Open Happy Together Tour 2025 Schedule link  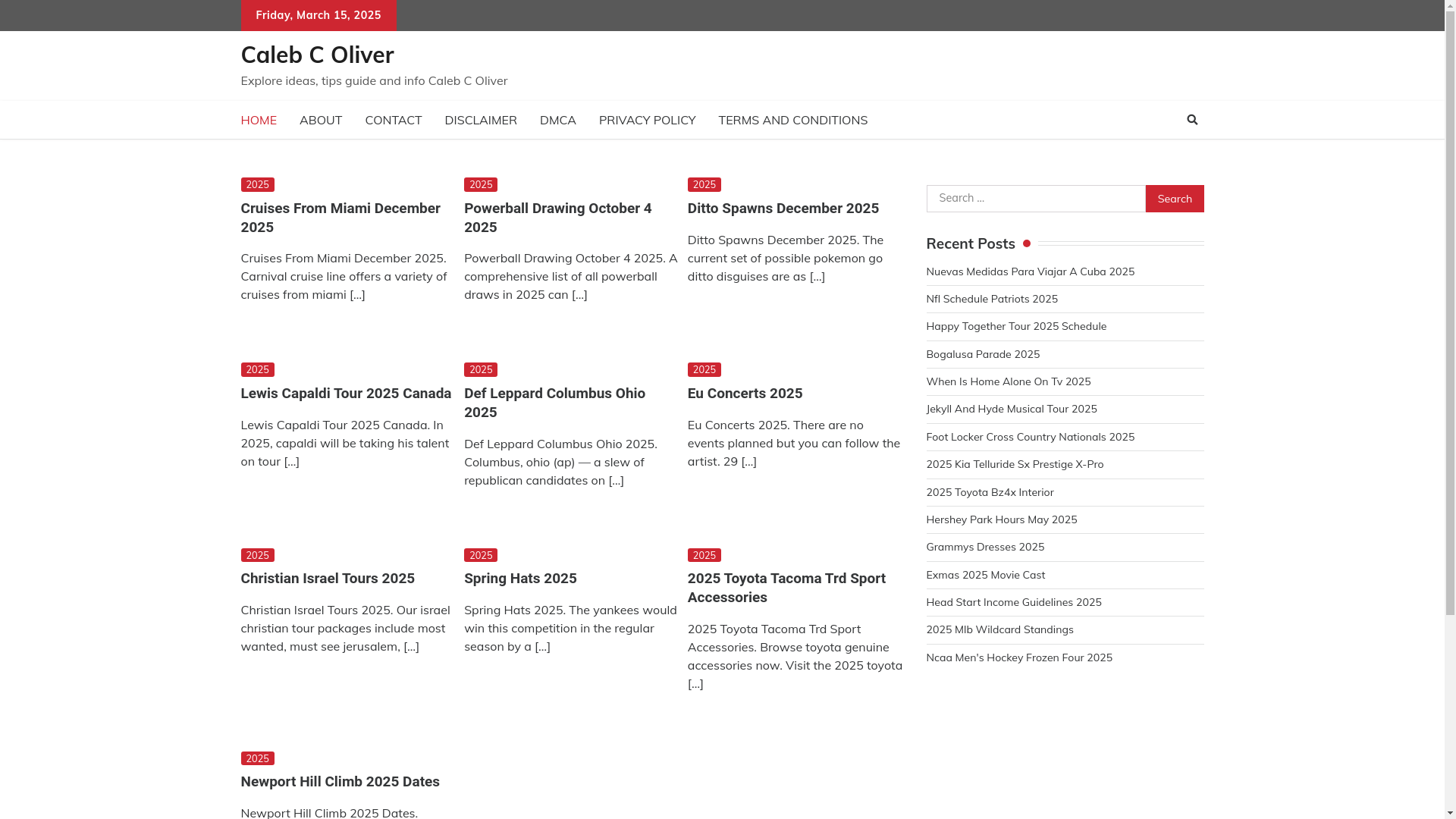pos(1016,326)
